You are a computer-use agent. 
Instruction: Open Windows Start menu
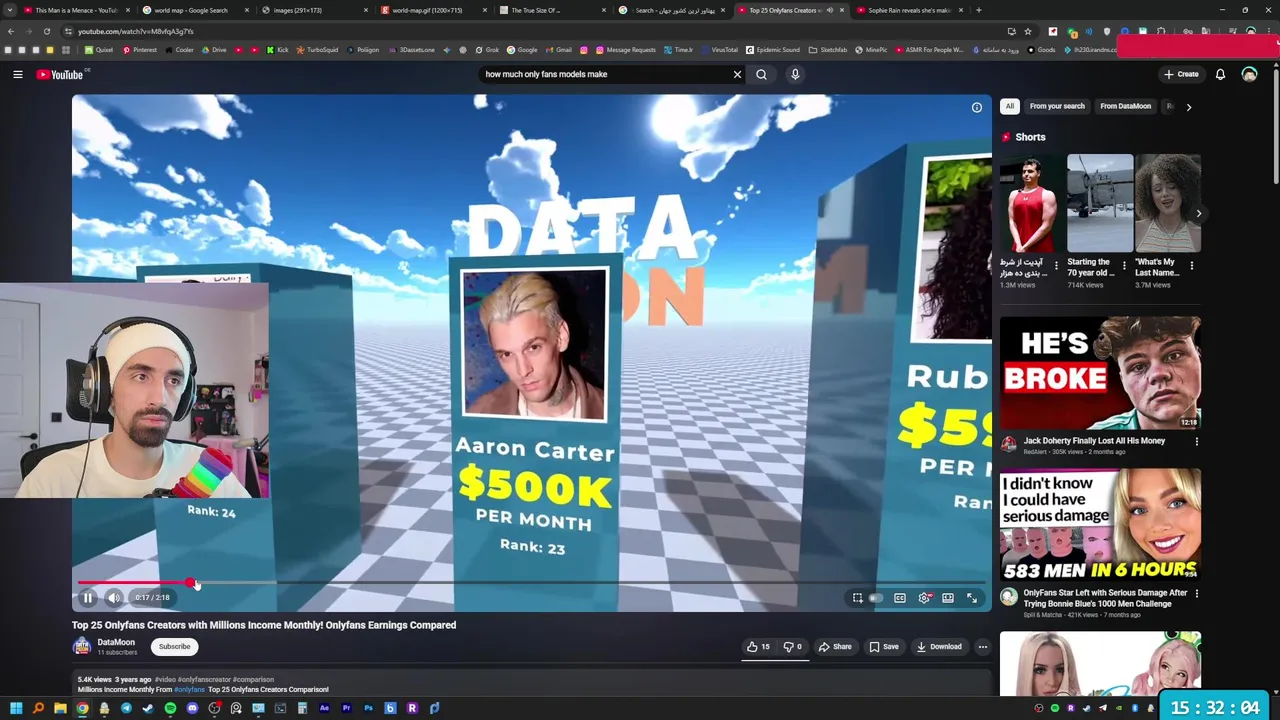[x=16, y=708]
